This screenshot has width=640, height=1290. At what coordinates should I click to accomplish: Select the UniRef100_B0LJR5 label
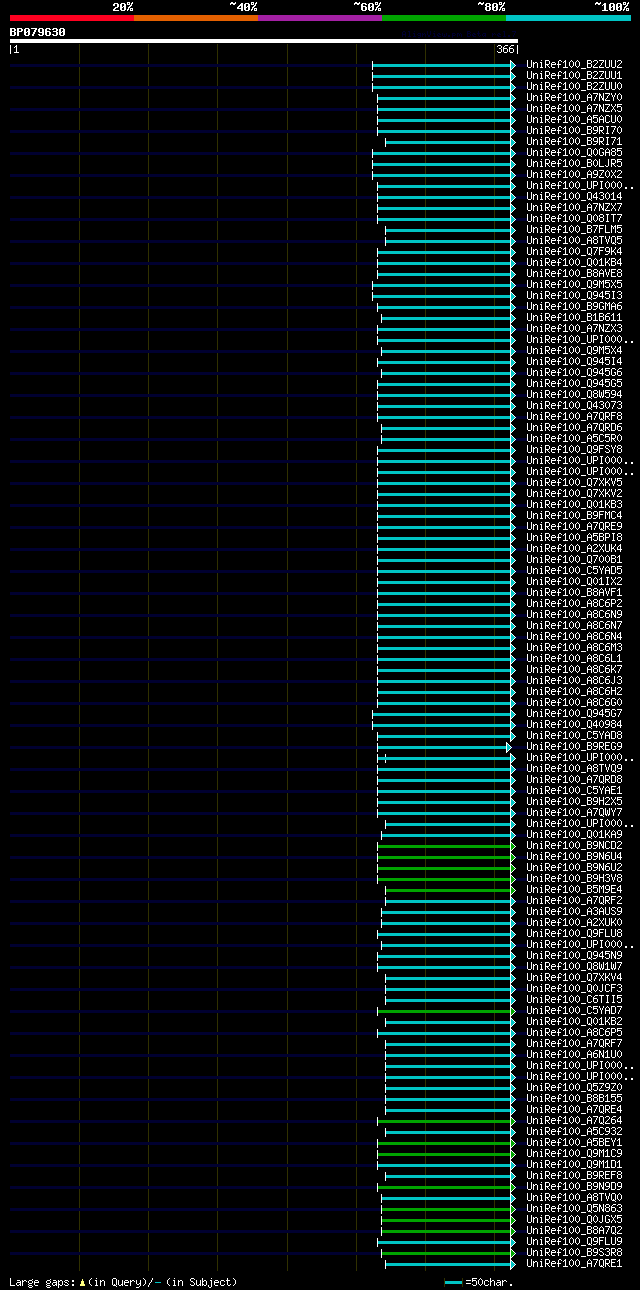point(574,163)
